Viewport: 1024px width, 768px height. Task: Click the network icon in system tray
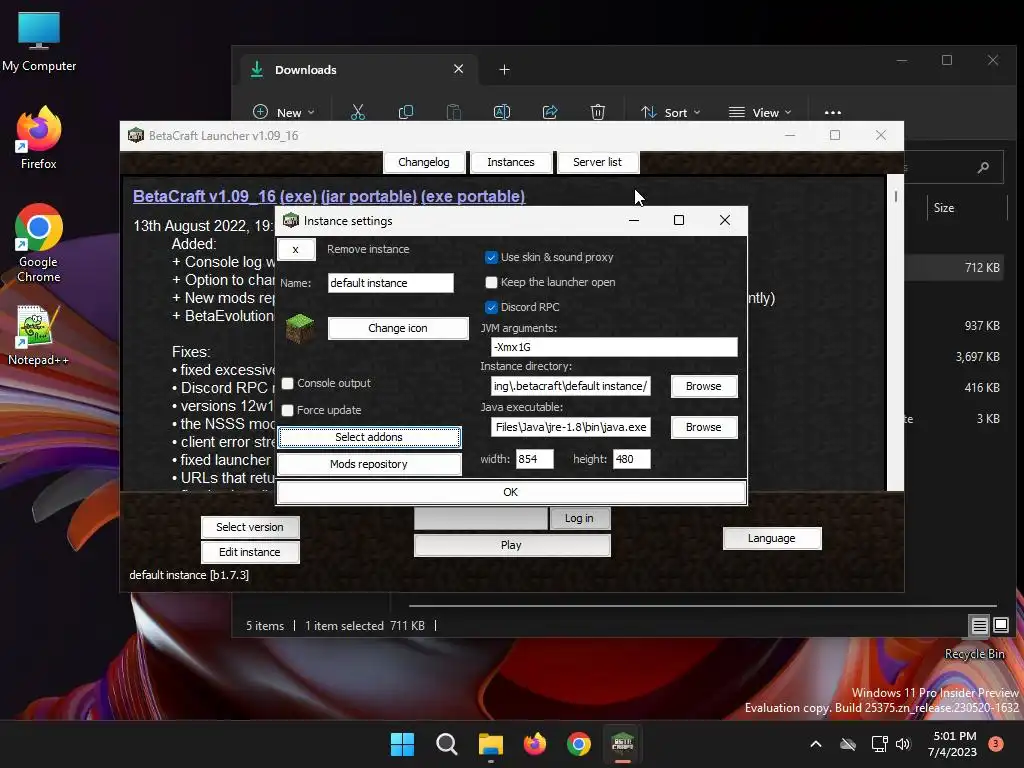pyautogui.click(x=879, y=744)
